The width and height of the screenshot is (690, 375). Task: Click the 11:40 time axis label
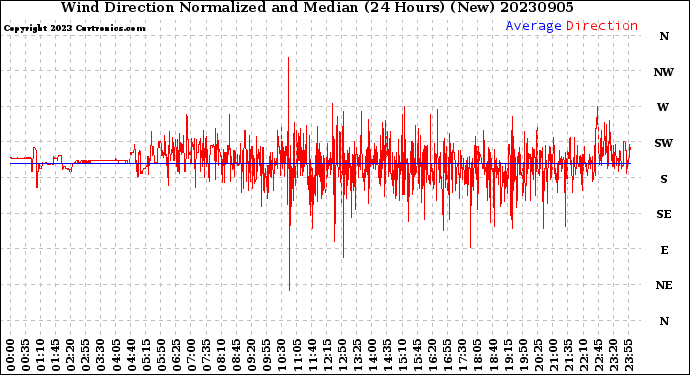coord(312,355)
